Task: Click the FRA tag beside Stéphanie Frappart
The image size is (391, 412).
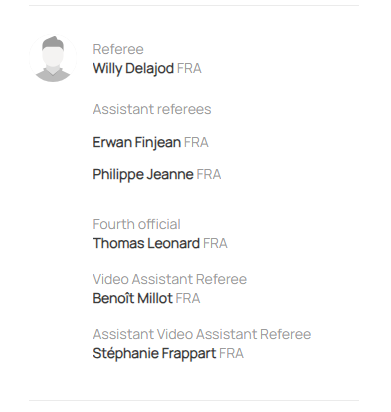Action: pos(232,353)
